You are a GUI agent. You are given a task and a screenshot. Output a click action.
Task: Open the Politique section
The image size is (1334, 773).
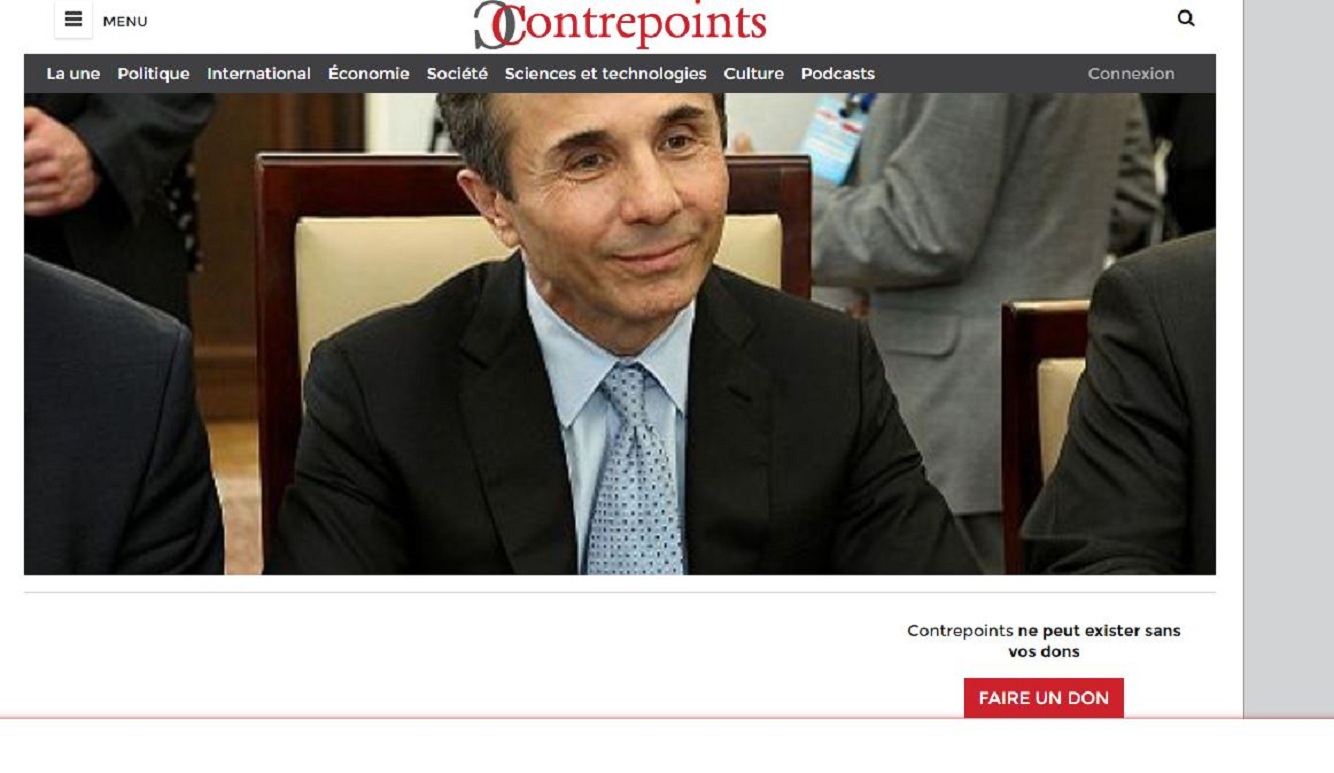click(x=153, y=74)
